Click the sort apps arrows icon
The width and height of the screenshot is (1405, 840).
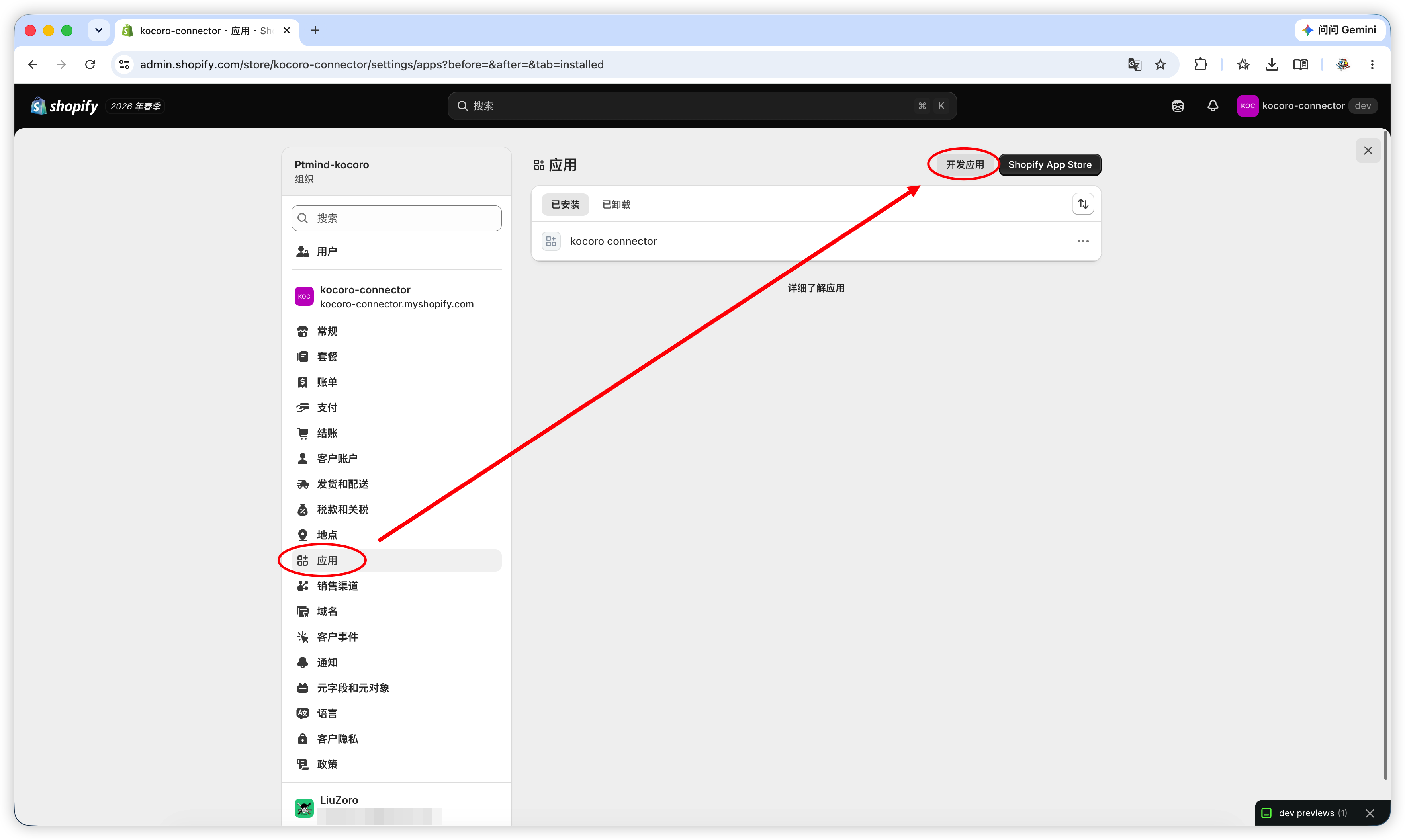tap(1082, 204)
